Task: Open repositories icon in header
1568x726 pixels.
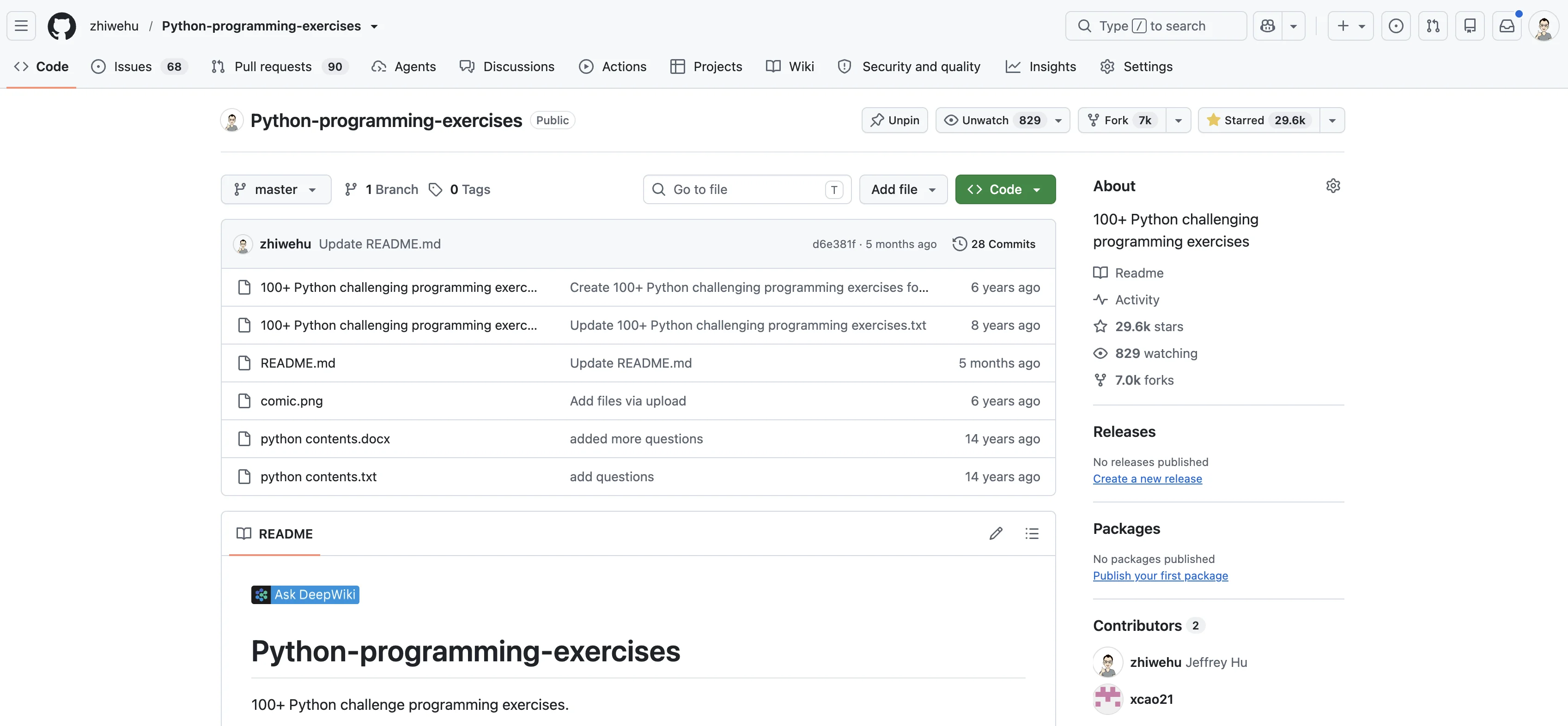Action: point(1470,25)
